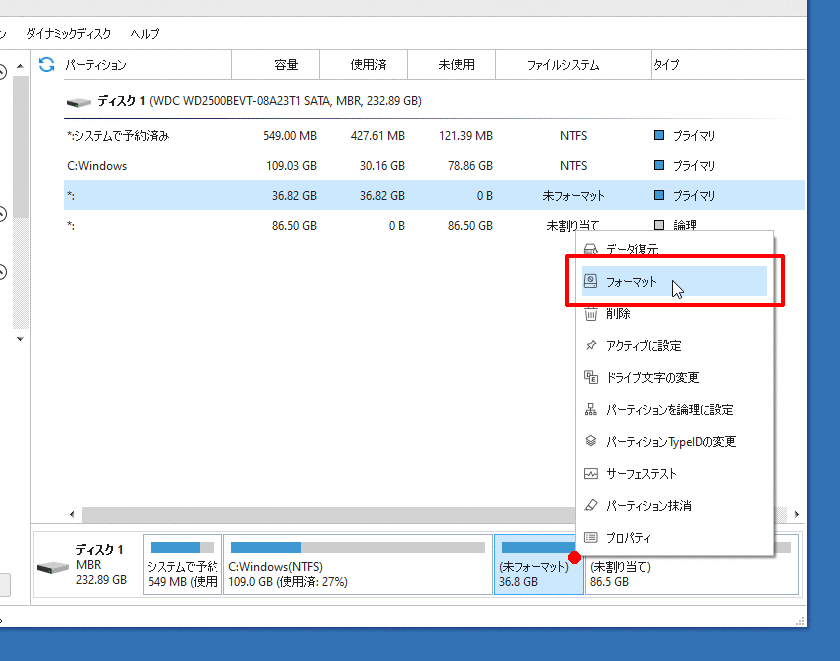This screenshot has height=661, width=840.
Task: Open ドライブ文字の変更 from the context menu
Action: pyautogui.click(x=652, y=378)
